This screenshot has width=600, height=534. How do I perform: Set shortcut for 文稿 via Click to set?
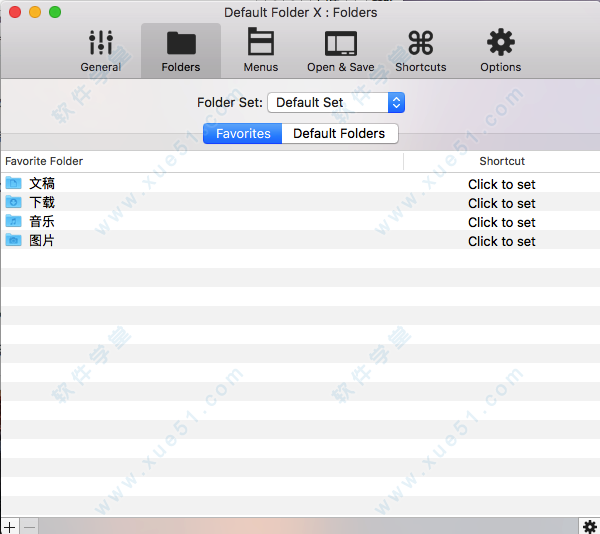pos(502,184)
